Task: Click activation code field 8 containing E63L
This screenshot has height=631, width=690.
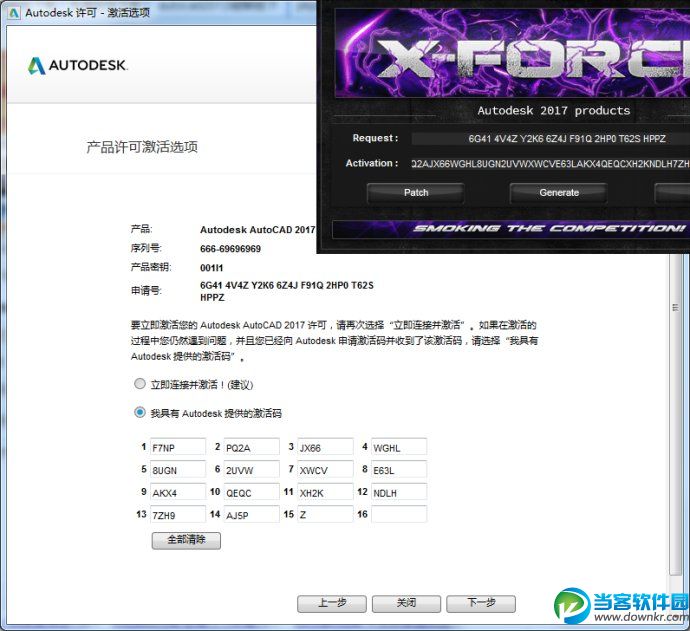Action: (x=399, y=470)
